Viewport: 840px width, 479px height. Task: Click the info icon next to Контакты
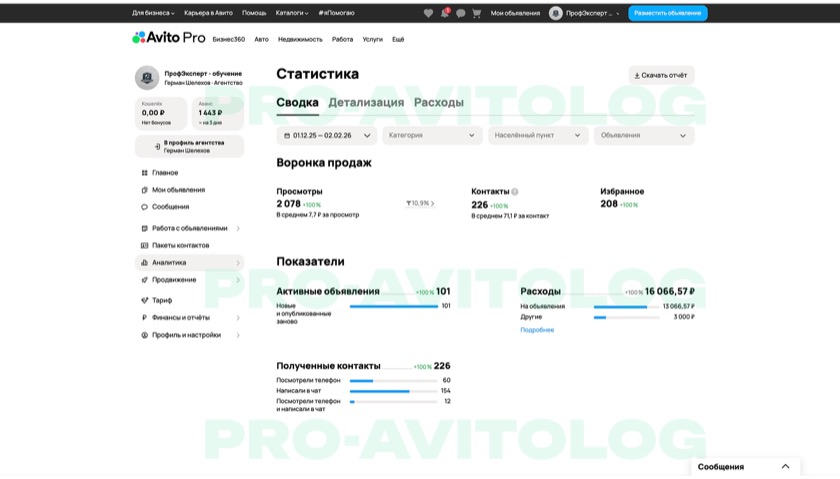tap(515, 192)
